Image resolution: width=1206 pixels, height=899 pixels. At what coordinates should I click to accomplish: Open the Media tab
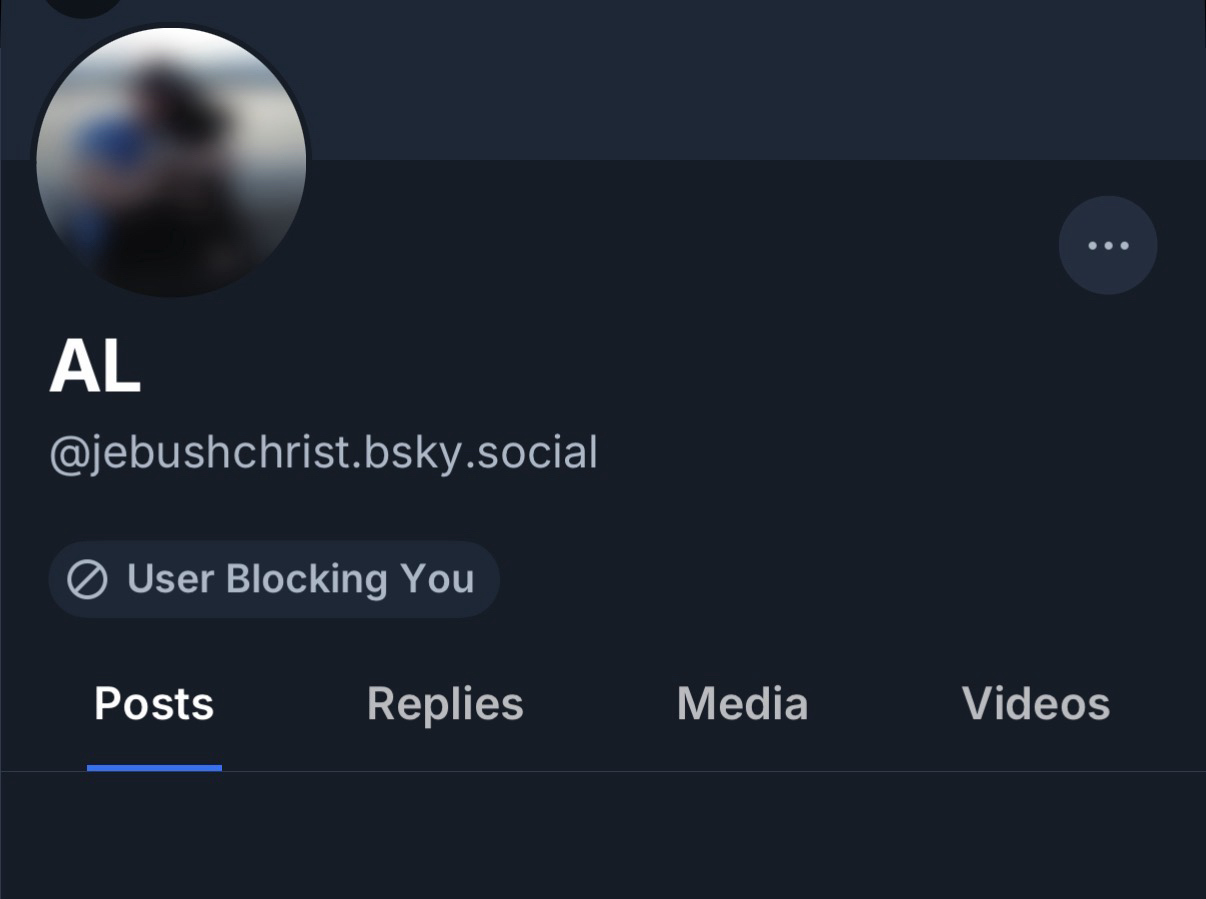[x=742, y=704]
